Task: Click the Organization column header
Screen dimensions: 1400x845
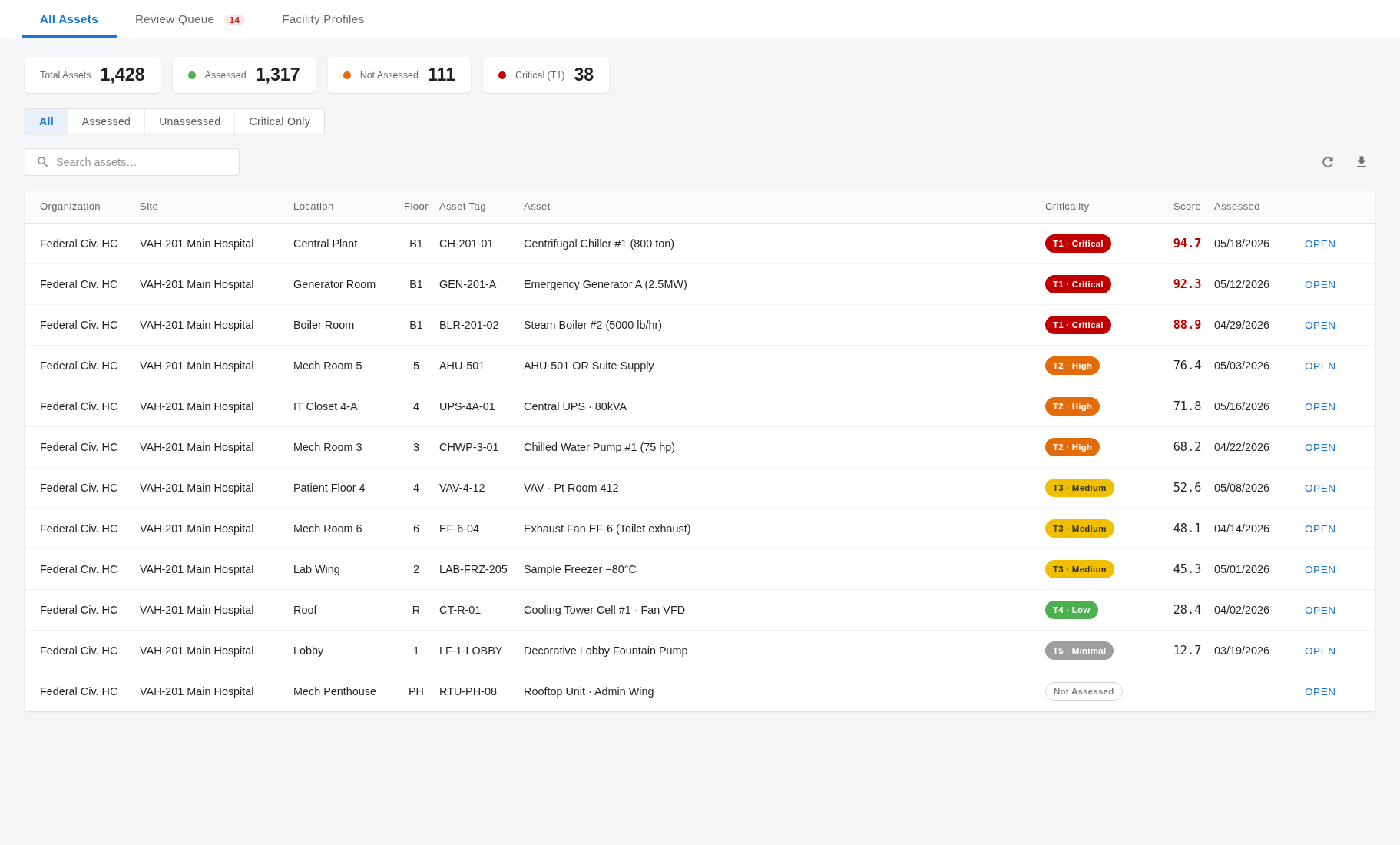Action: point(70,207)
